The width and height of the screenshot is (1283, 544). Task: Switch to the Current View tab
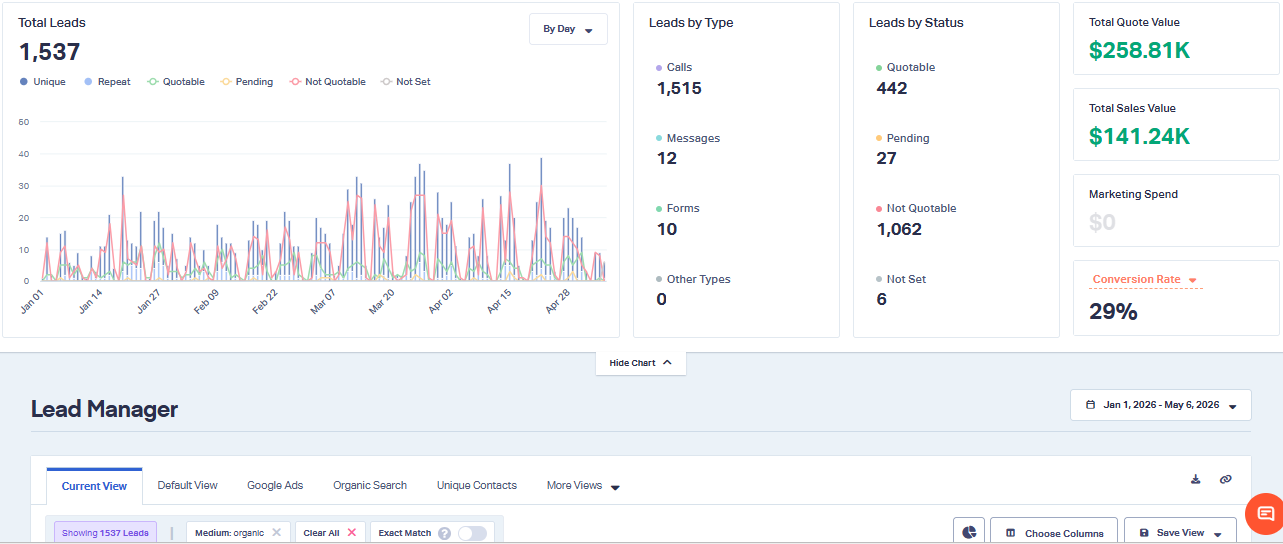(x=94, y=486)
